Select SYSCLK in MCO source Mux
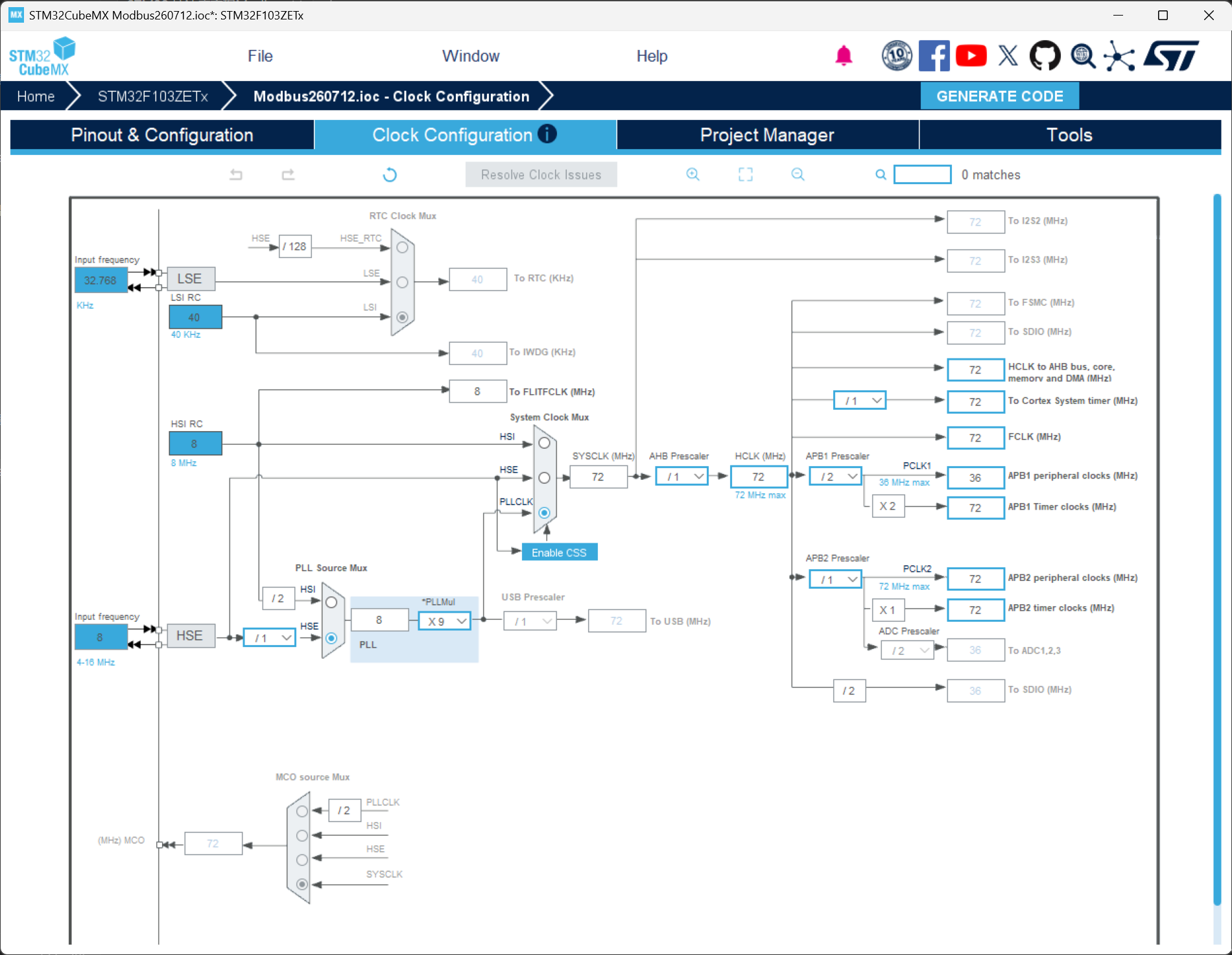Image resolution: width=1232 pixels, height=955 pixels. point(302,884)
